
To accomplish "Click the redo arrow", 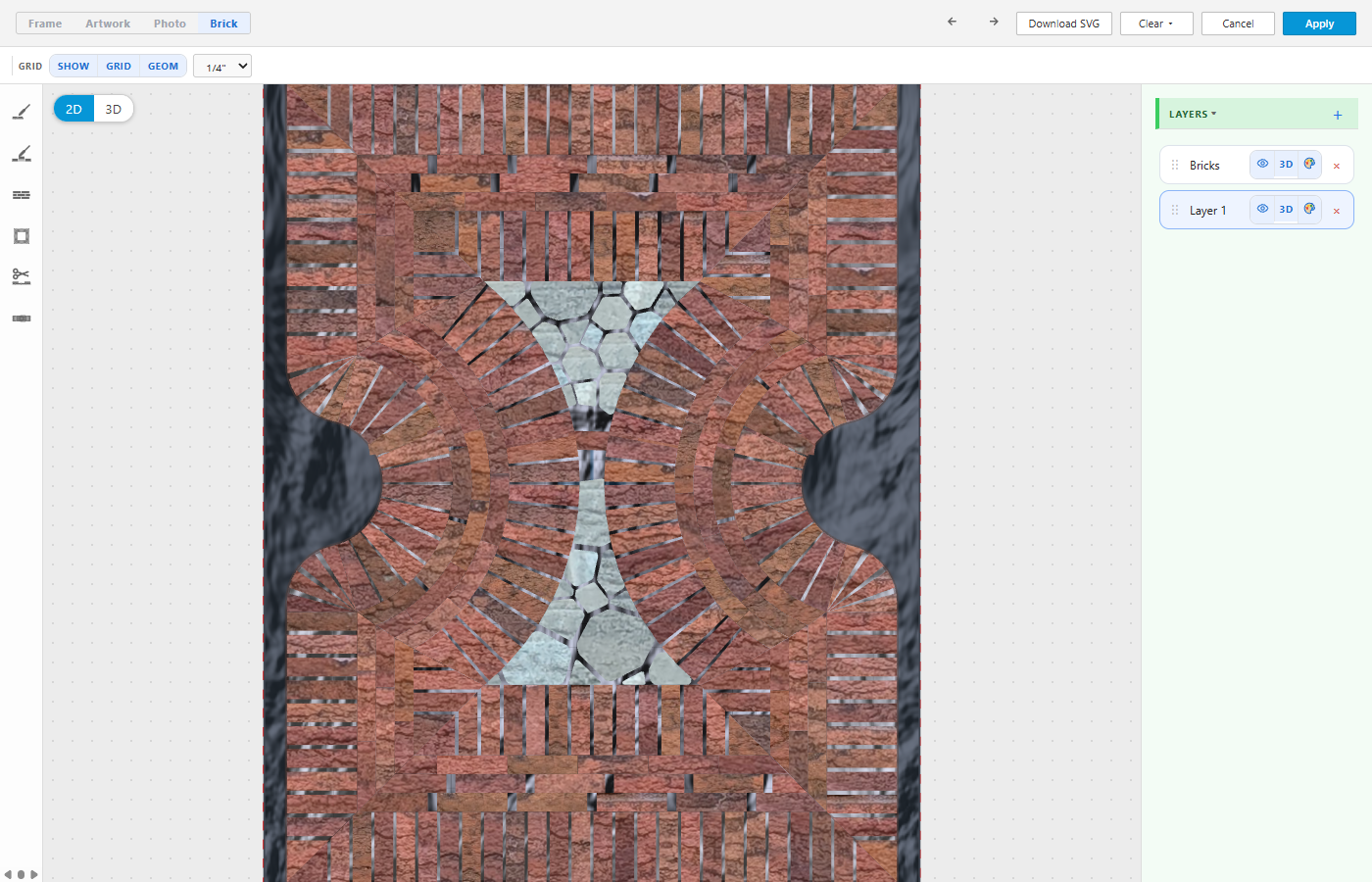I will (994, 22).
